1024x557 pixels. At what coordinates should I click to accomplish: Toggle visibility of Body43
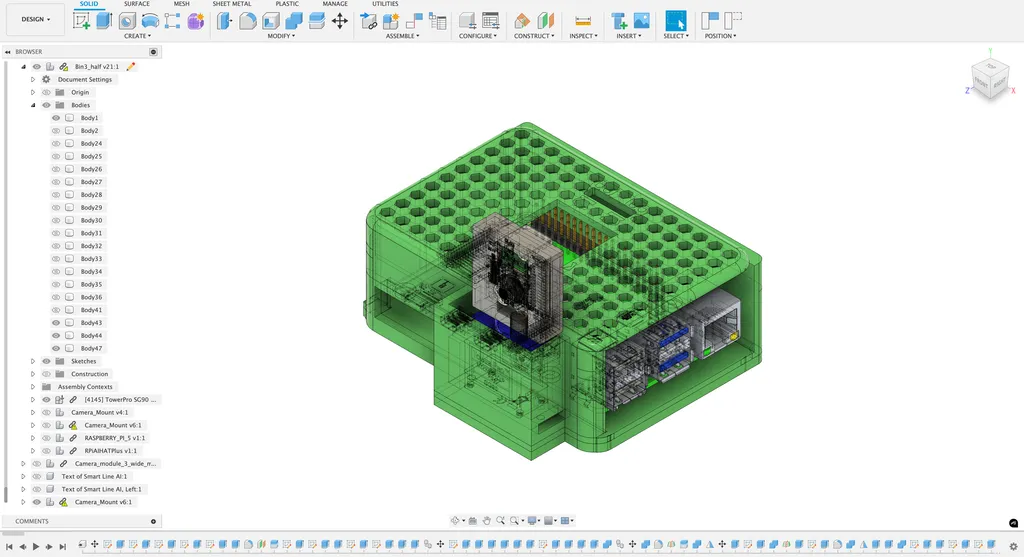pos(56,323)
